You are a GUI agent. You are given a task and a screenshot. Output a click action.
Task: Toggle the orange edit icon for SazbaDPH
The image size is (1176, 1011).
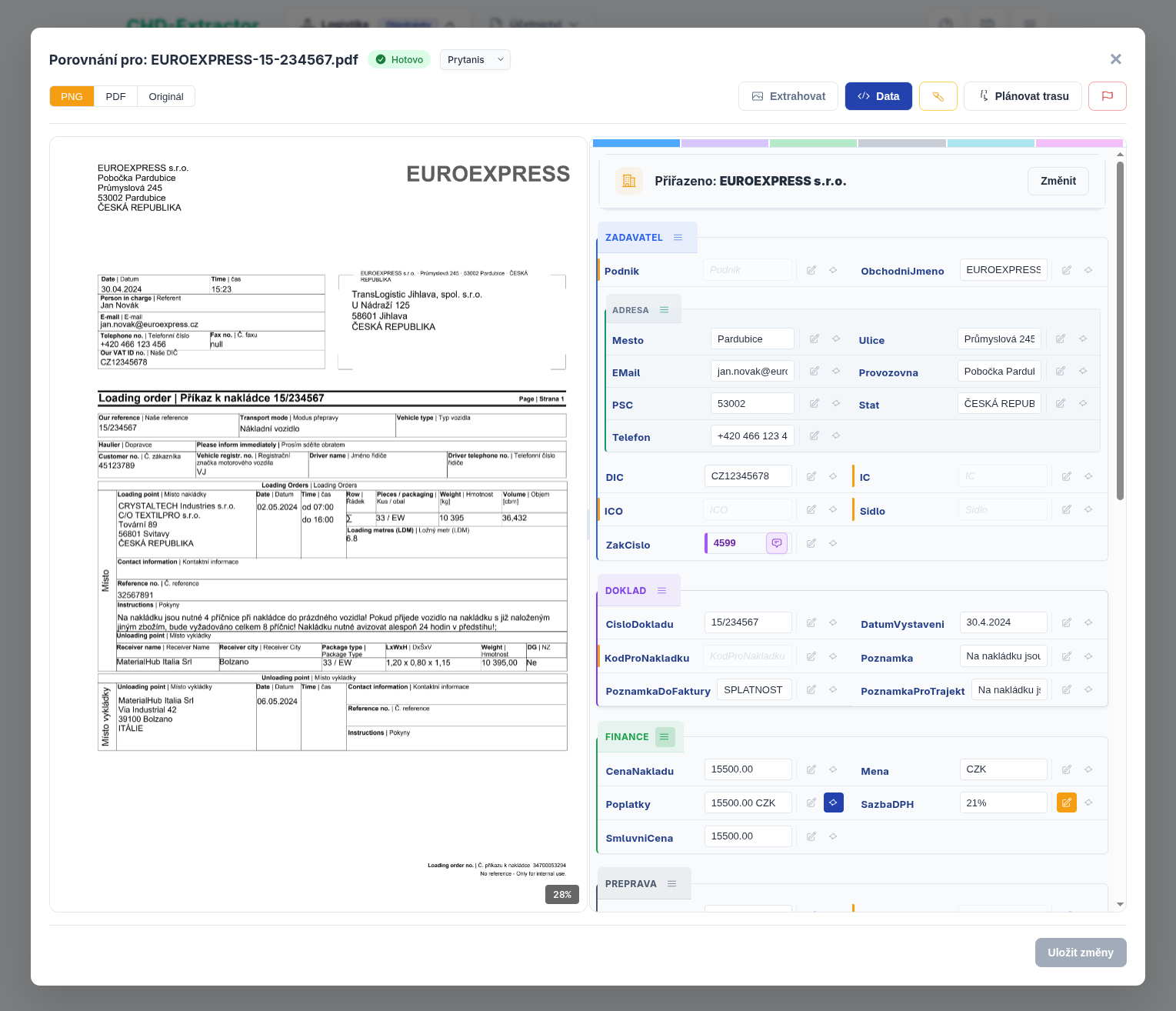pyautogui.click(x=1067, y=802)
